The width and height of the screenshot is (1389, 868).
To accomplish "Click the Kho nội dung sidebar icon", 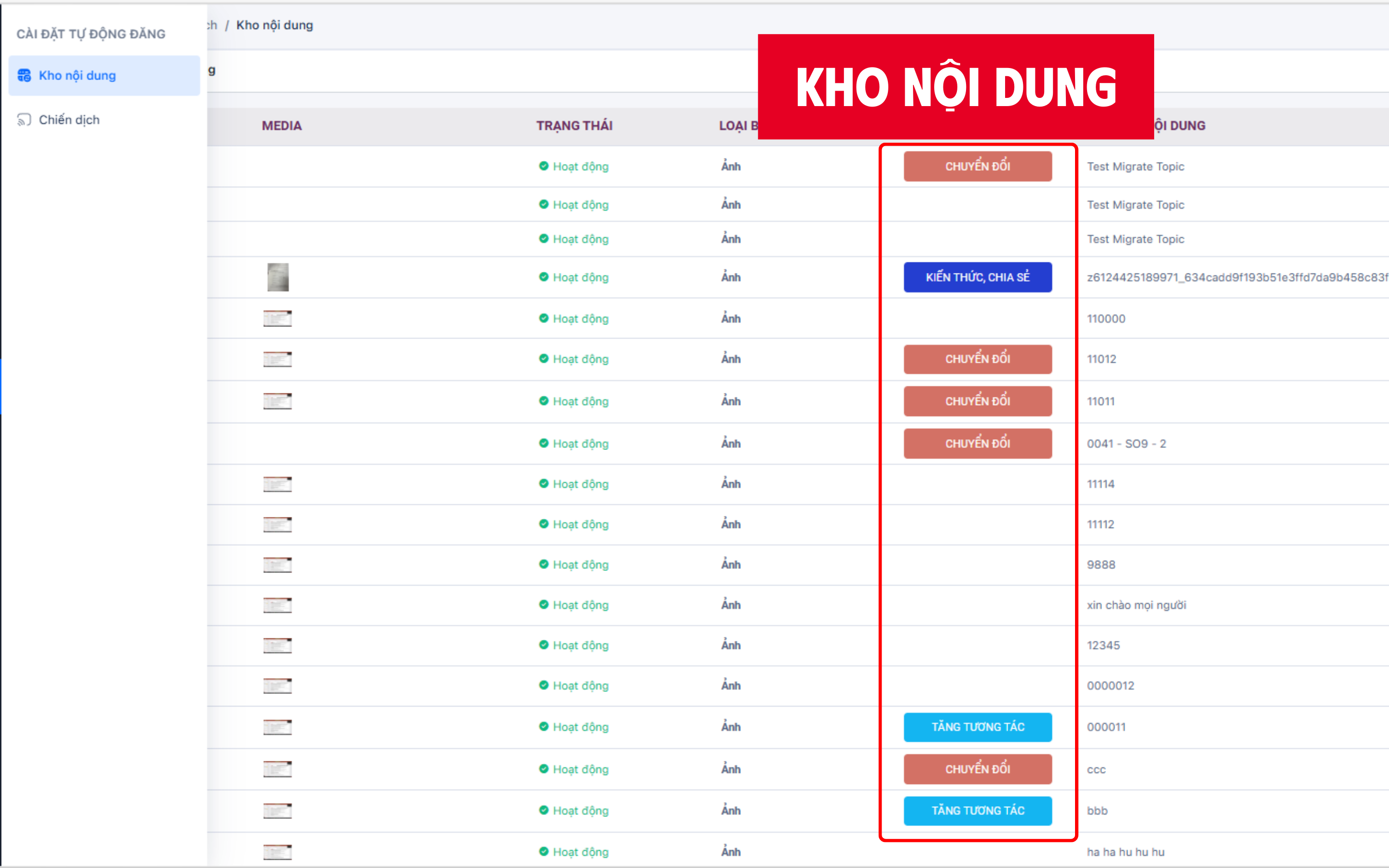I will click(x=24, y=75).
